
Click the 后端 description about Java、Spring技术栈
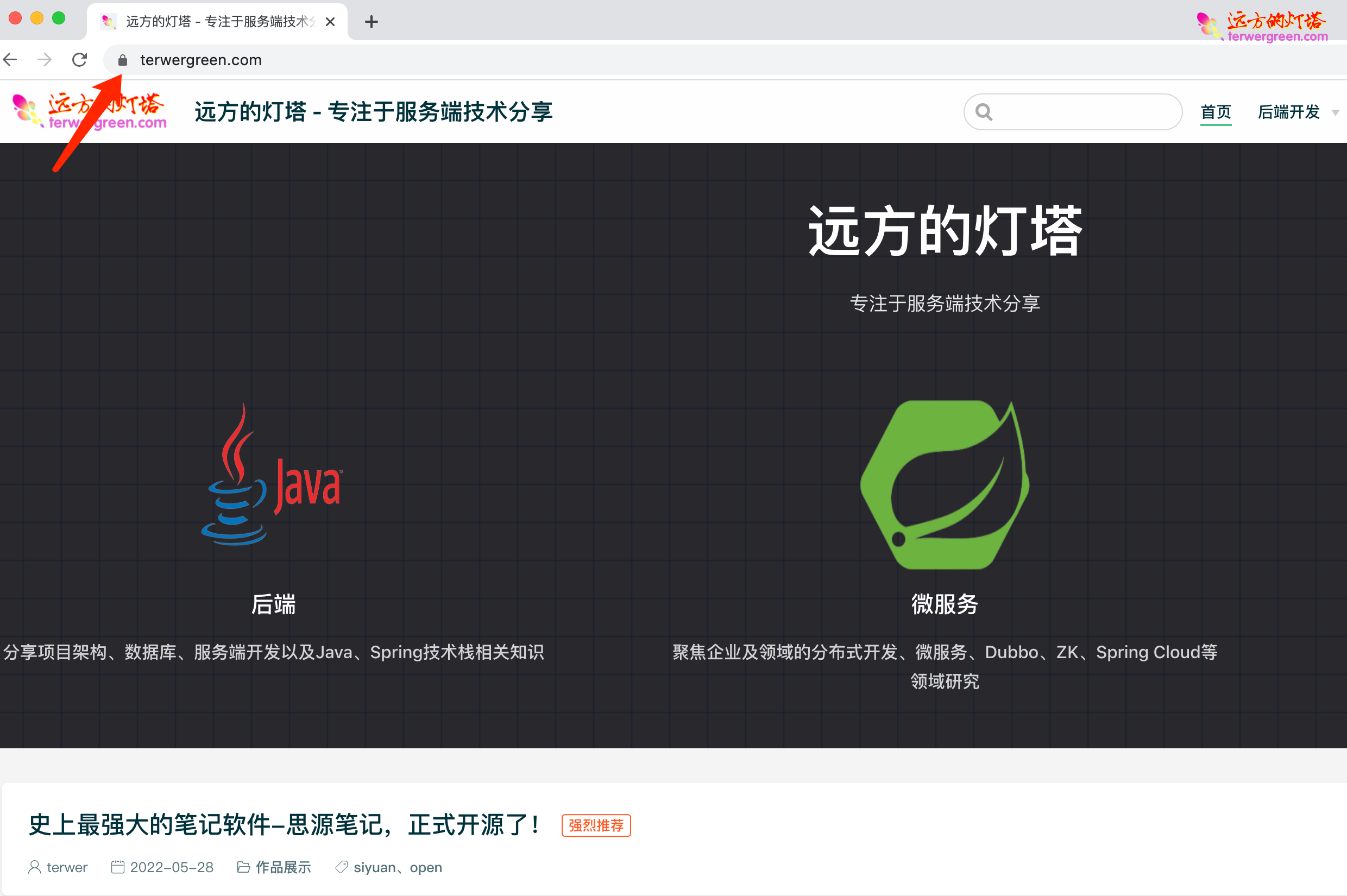(273, 652)
